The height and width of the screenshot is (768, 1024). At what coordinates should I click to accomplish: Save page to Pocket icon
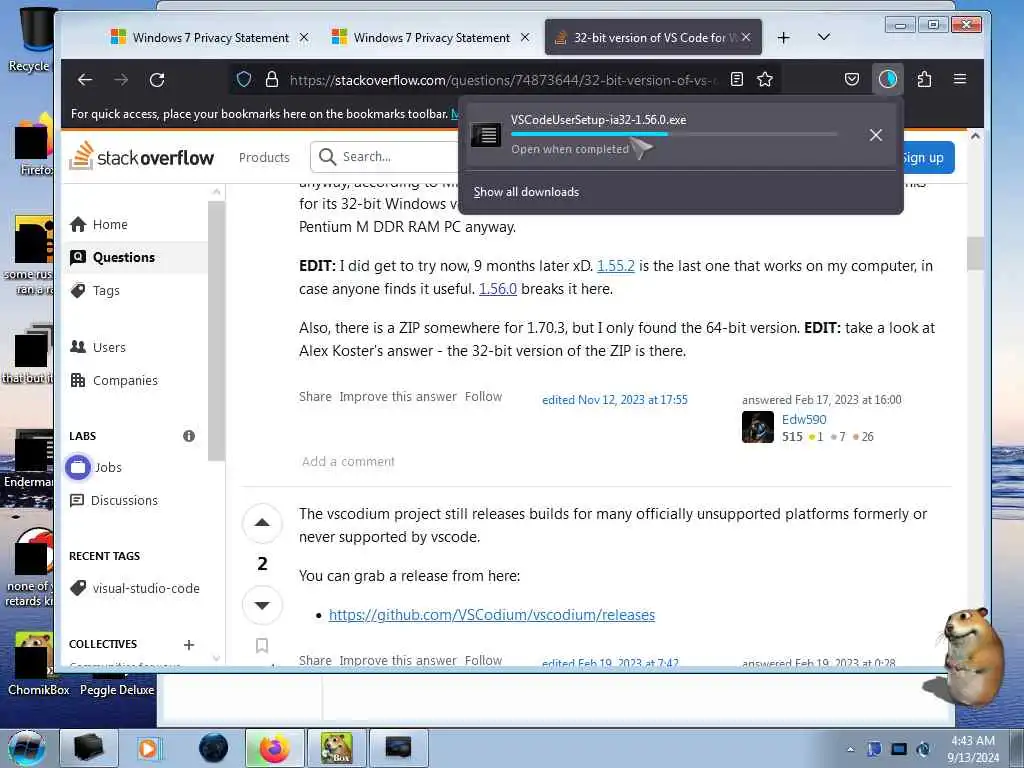(852, 80)
